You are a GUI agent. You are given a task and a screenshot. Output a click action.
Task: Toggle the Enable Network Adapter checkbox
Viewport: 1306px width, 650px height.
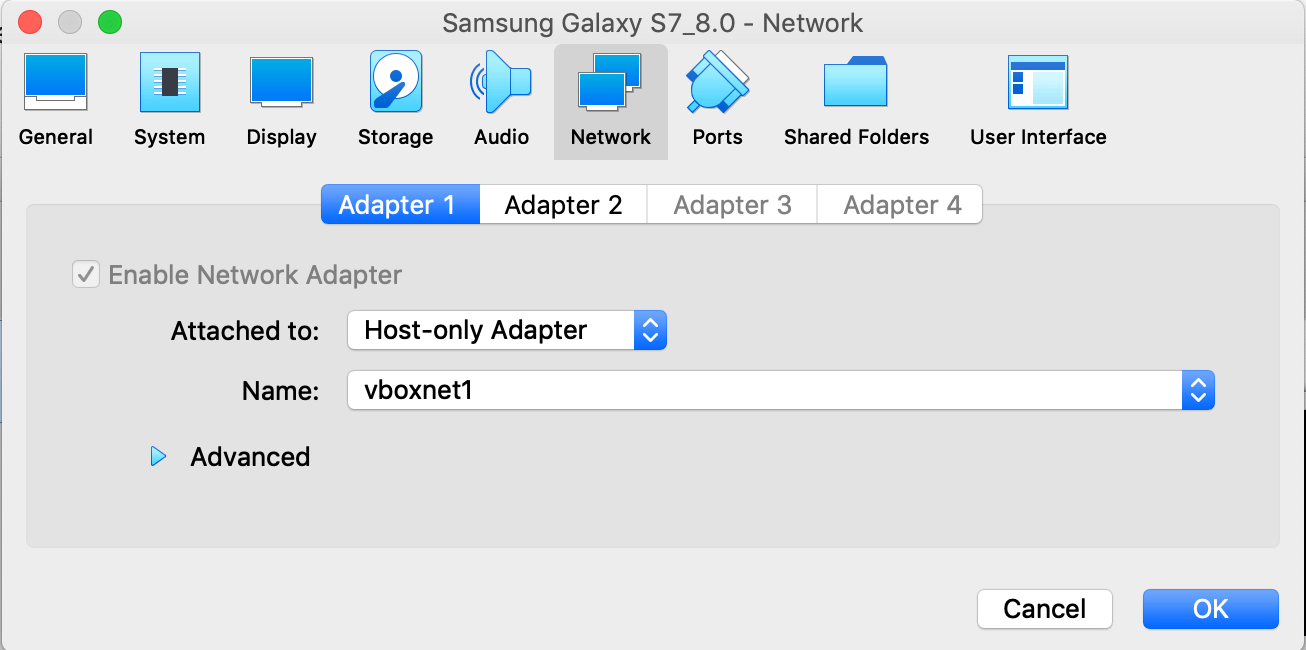[85, 274]
